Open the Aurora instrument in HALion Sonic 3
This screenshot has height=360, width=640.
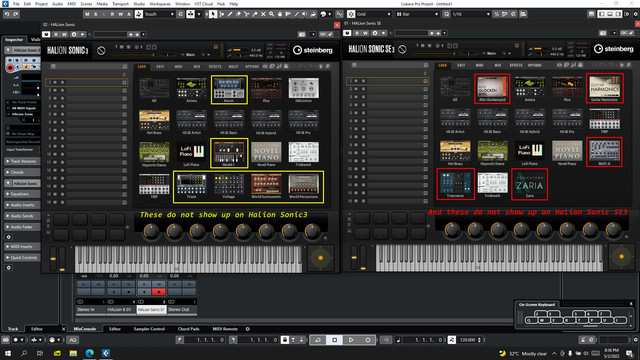click(229, 89)
